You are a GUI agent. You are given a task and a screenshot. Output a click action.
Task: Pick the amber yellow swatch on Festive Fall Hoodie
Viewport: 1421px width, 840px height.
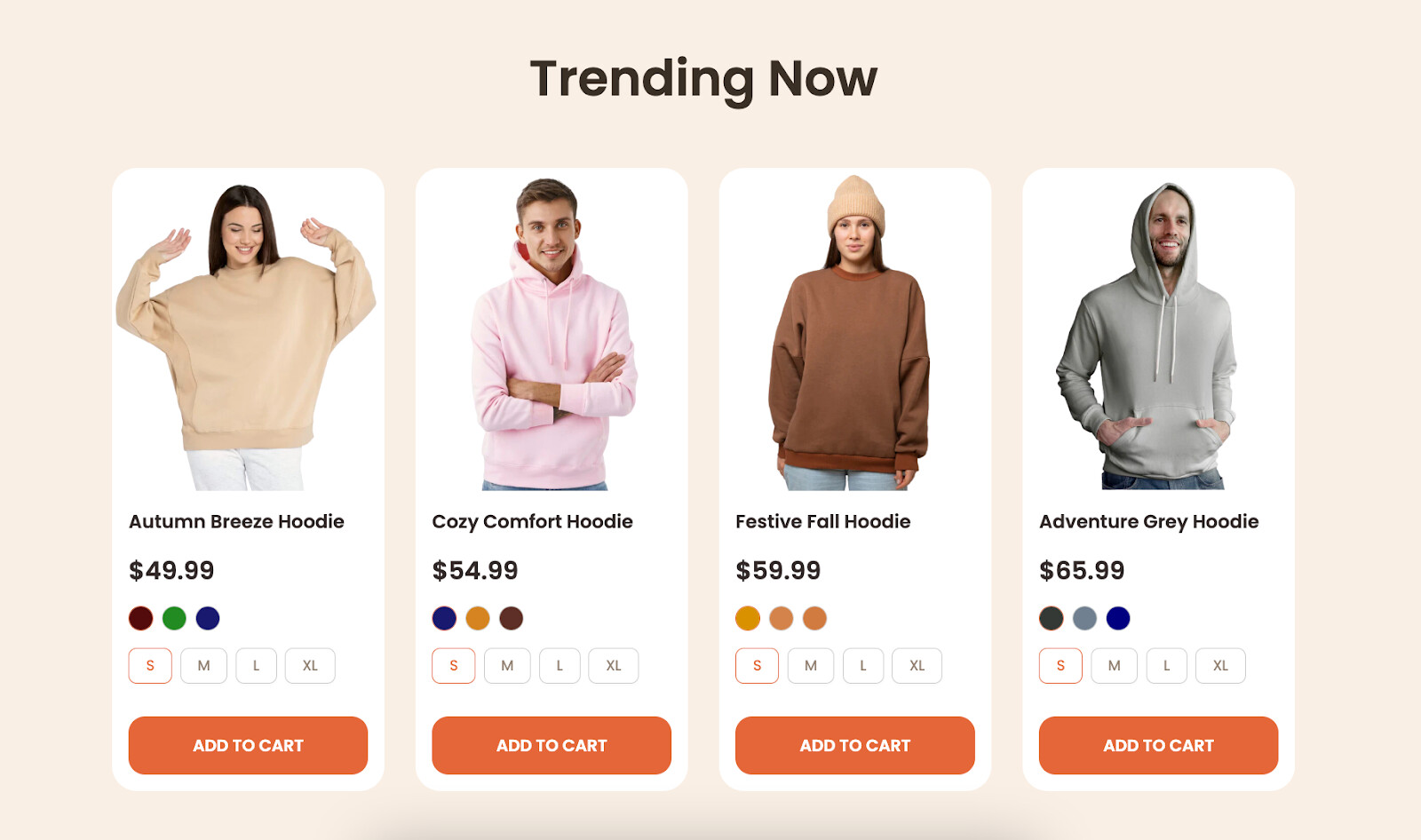click(x=748, y=618)
